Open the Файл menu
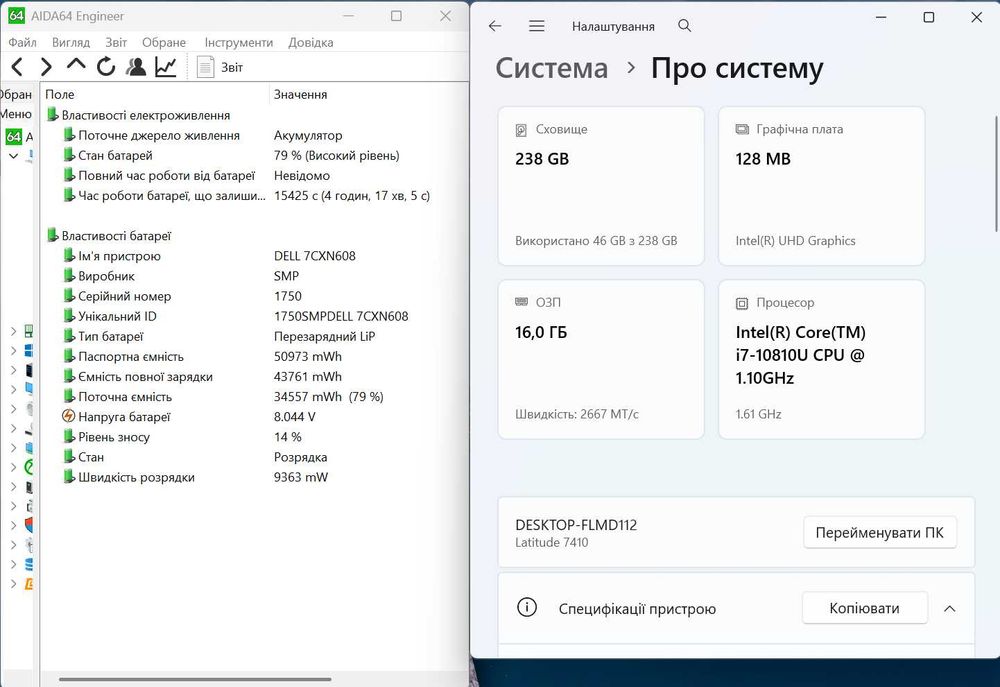 22,42
